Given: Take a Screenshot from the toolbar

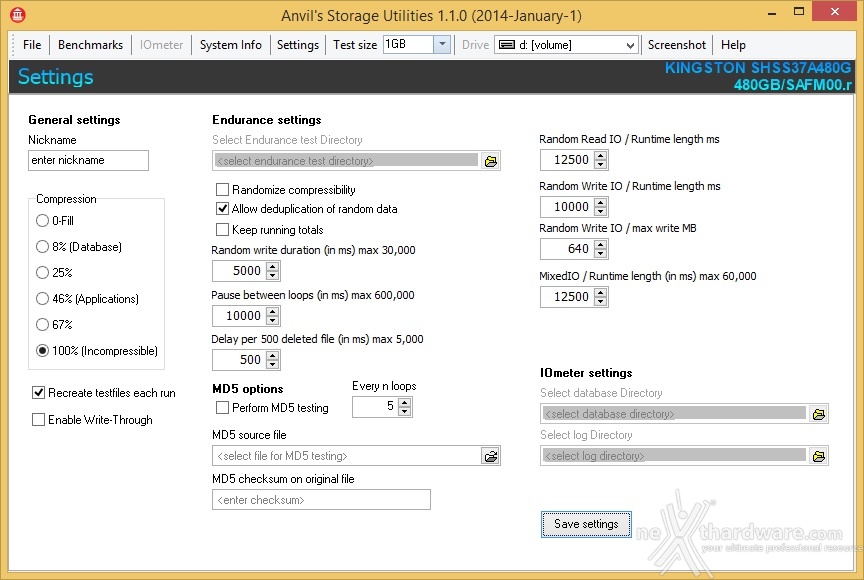Looking at the screenshot, I should pyautogui.click(x=677, y=45).
